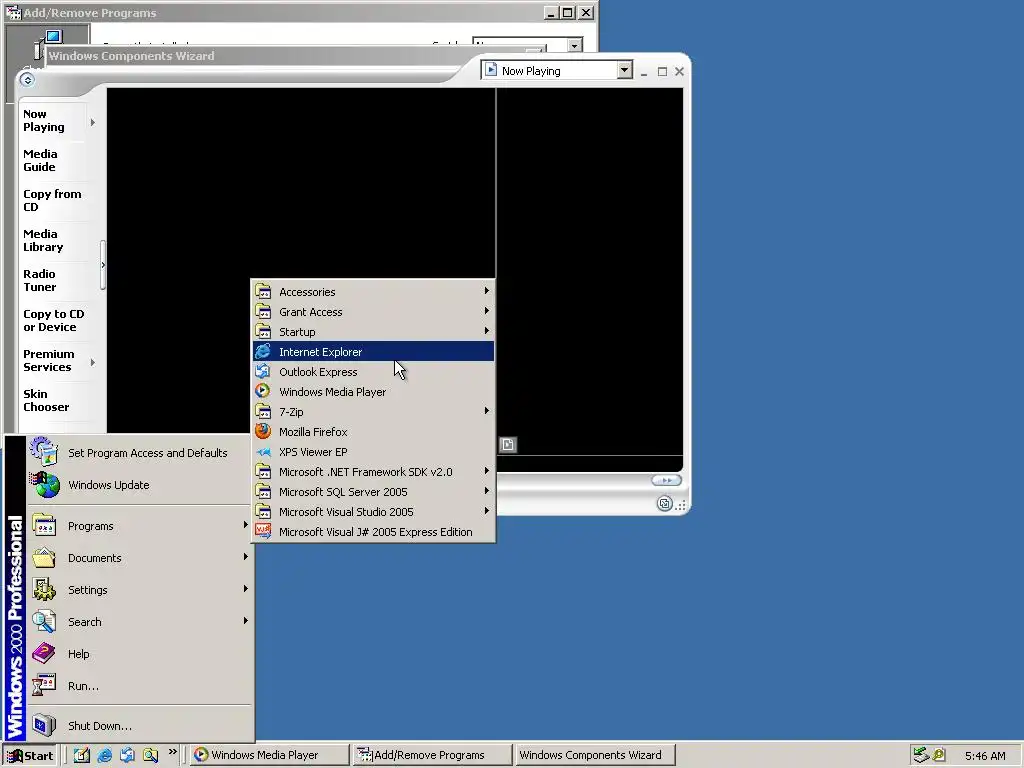
Task: Click the Media Player menu bar toggle button
Action: [x=27, y=80]
